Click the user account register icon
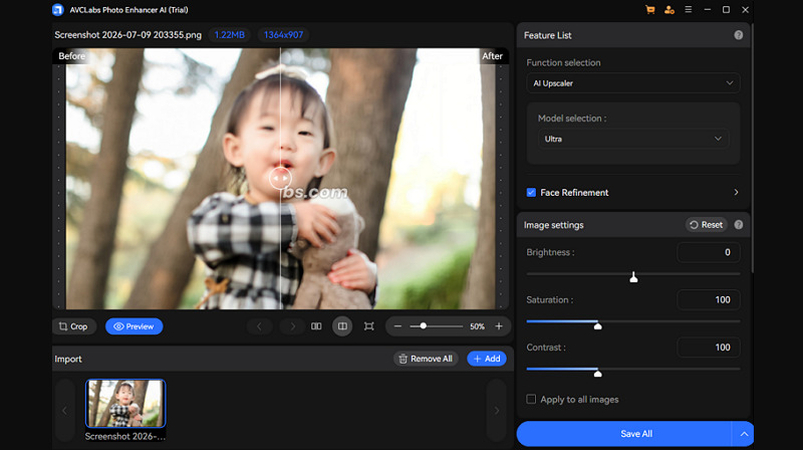Screen dimensions: 803x450 [x=669, y=10]
